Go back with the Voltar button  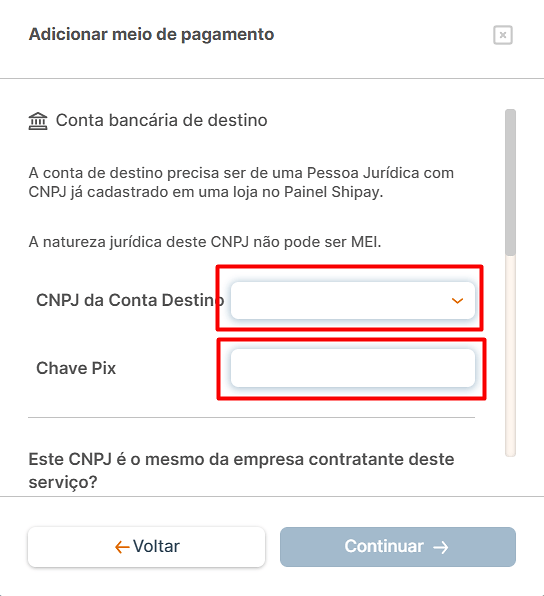(146, 547)
